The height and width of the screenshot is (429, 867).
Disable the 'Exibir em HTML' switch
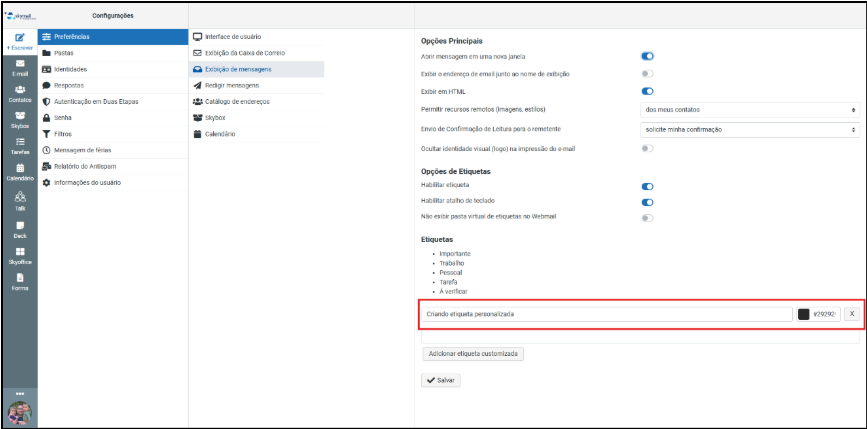647,91
